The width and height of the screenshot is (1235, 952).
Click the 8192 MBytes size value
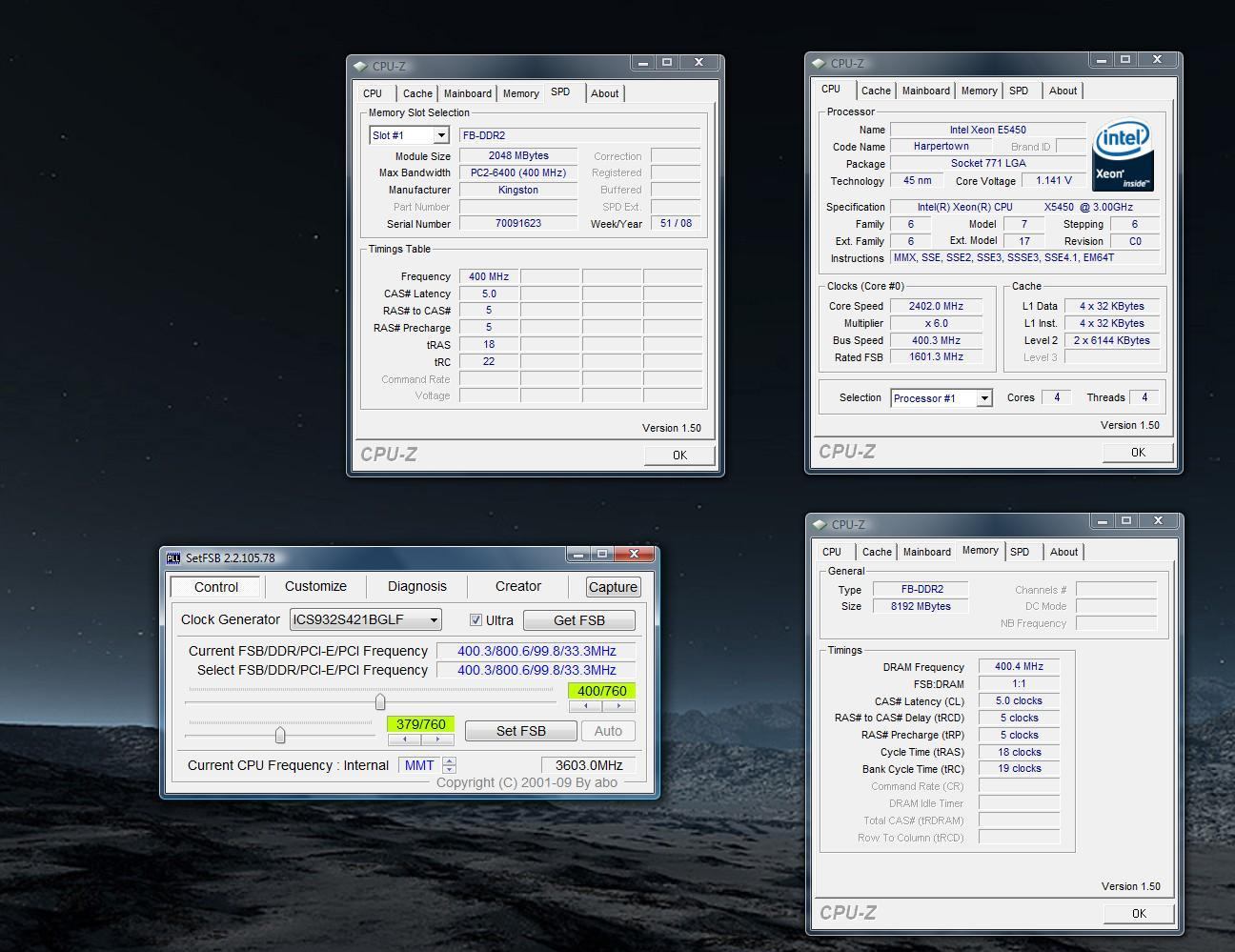coord(921,606)
